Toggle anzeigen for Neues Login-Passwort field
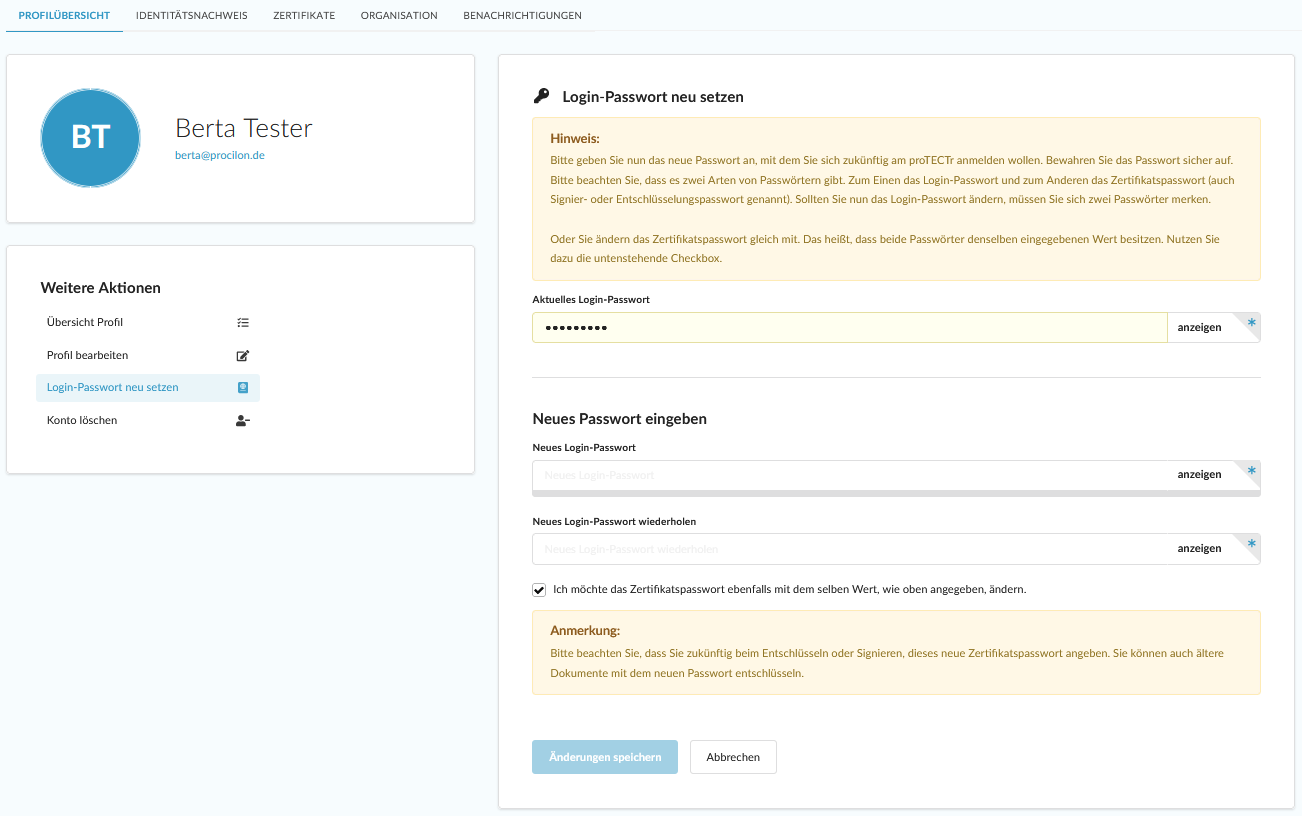This screenshot has height=816, width=1302. pos(1199,475)
